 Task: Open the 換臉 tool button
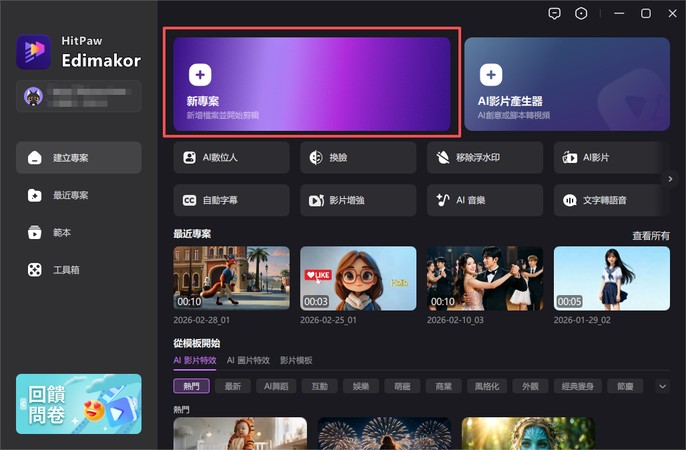pos(358,157)
